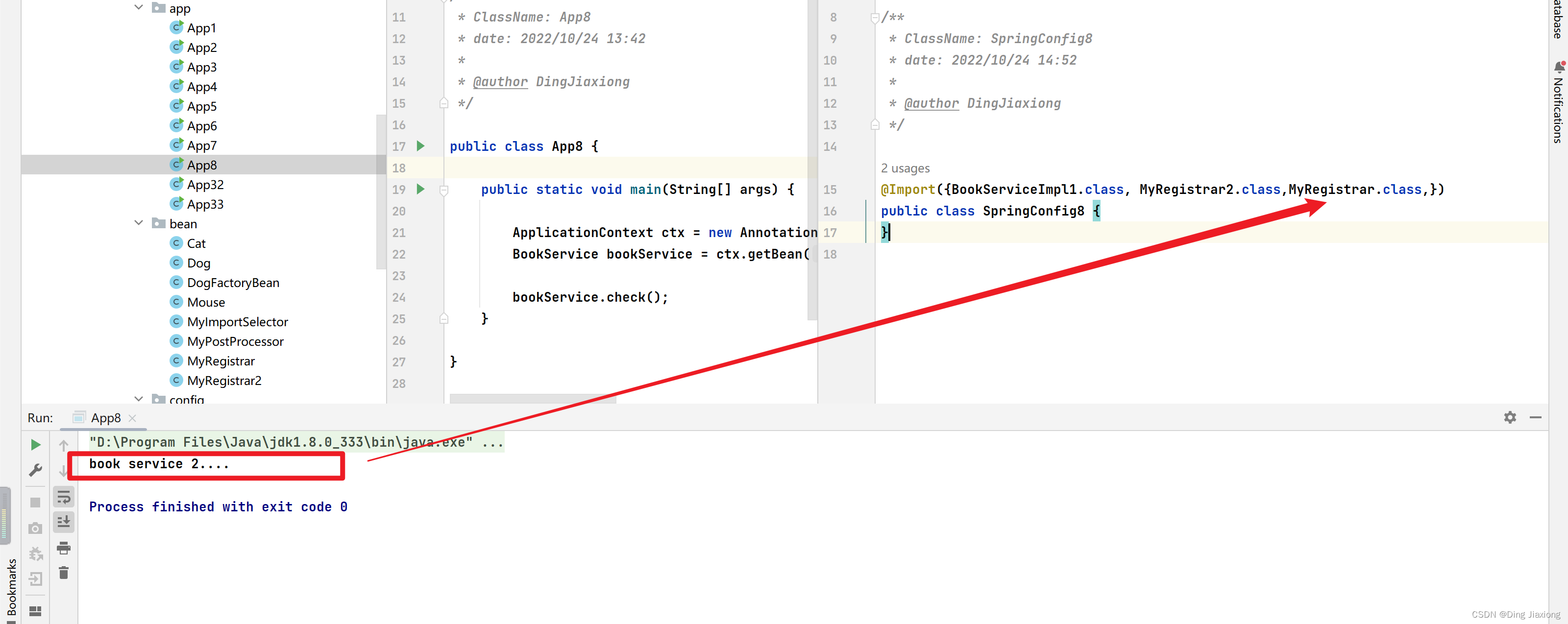Click line number 18 in App8 gutter
The height and width of the screenshot is (624, 1568).
click(399, 168)
